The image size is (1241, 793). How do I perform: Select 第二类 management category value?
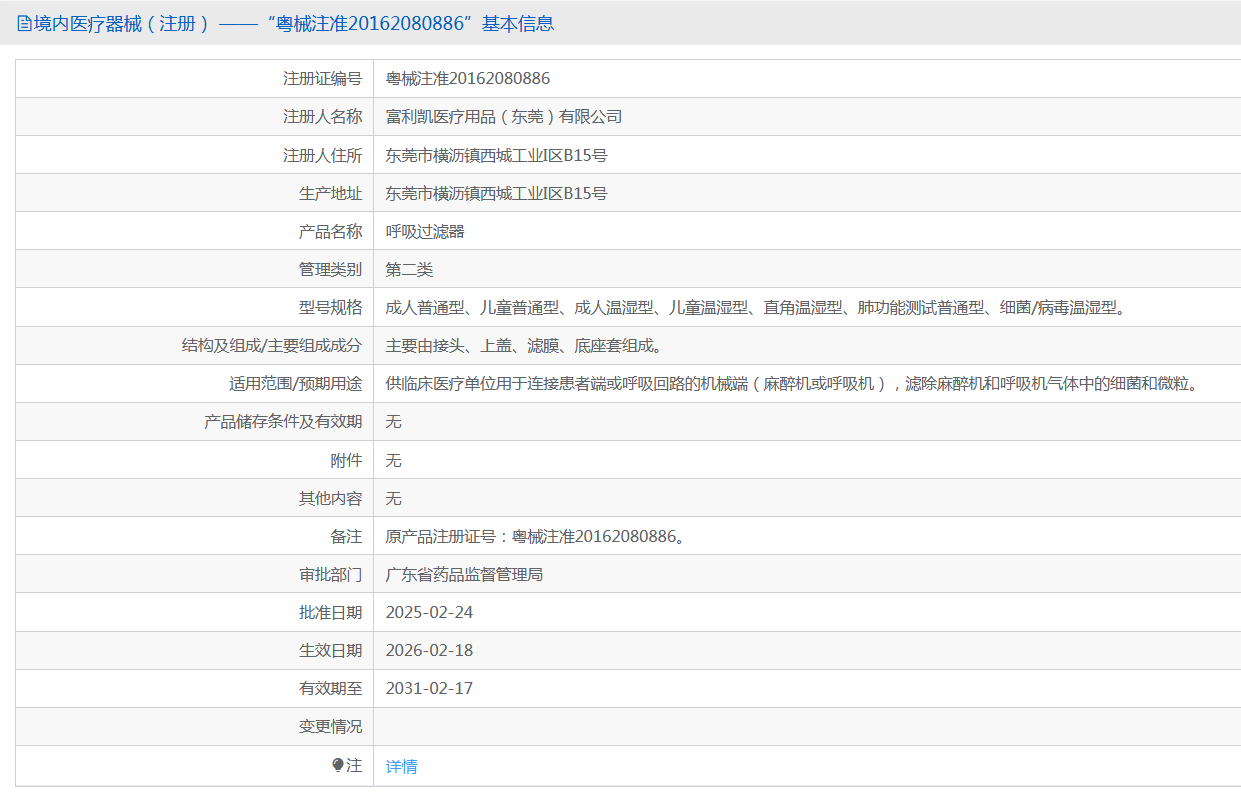(409, 269)
